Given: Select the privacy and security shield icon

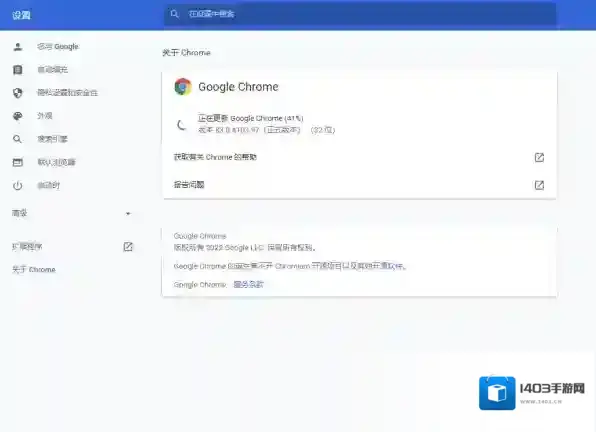Looking at the screenshot, I should point(18,93).
